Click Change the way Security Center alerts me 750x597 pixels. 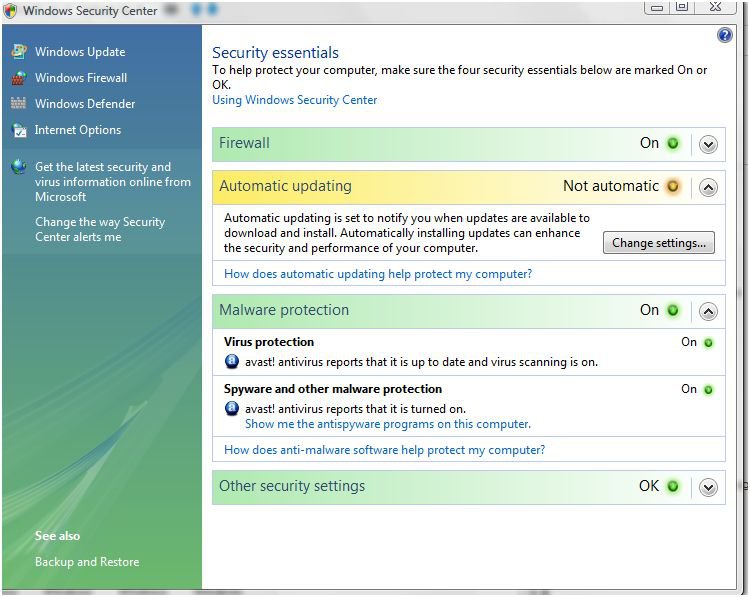pyautogui.click(x=100, y=229)
